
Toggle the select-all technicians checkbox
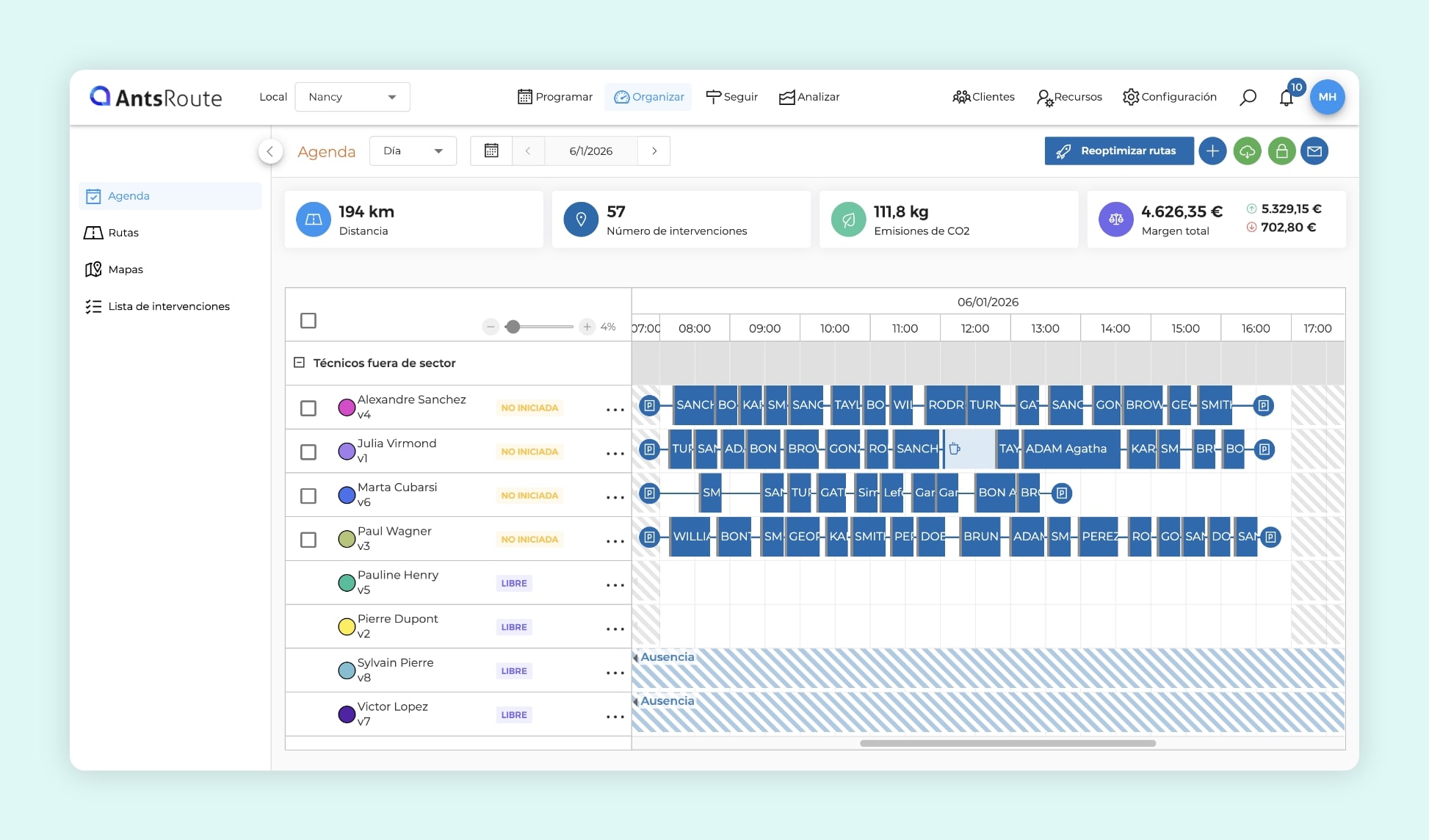pyautogui.click(x=308, y=320)
